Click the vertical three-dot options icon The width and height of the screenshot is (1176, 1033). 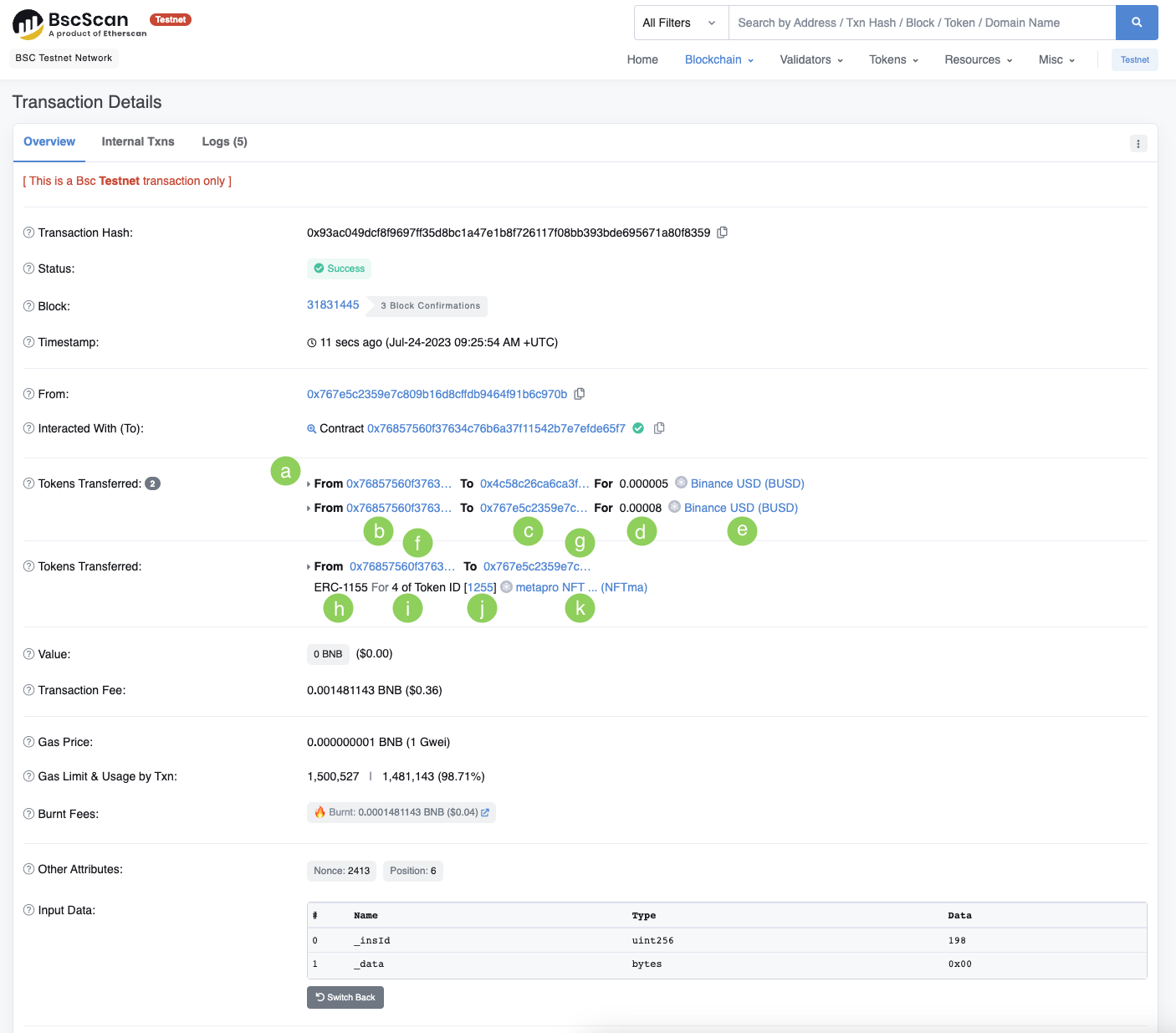tap(1138, 144)
